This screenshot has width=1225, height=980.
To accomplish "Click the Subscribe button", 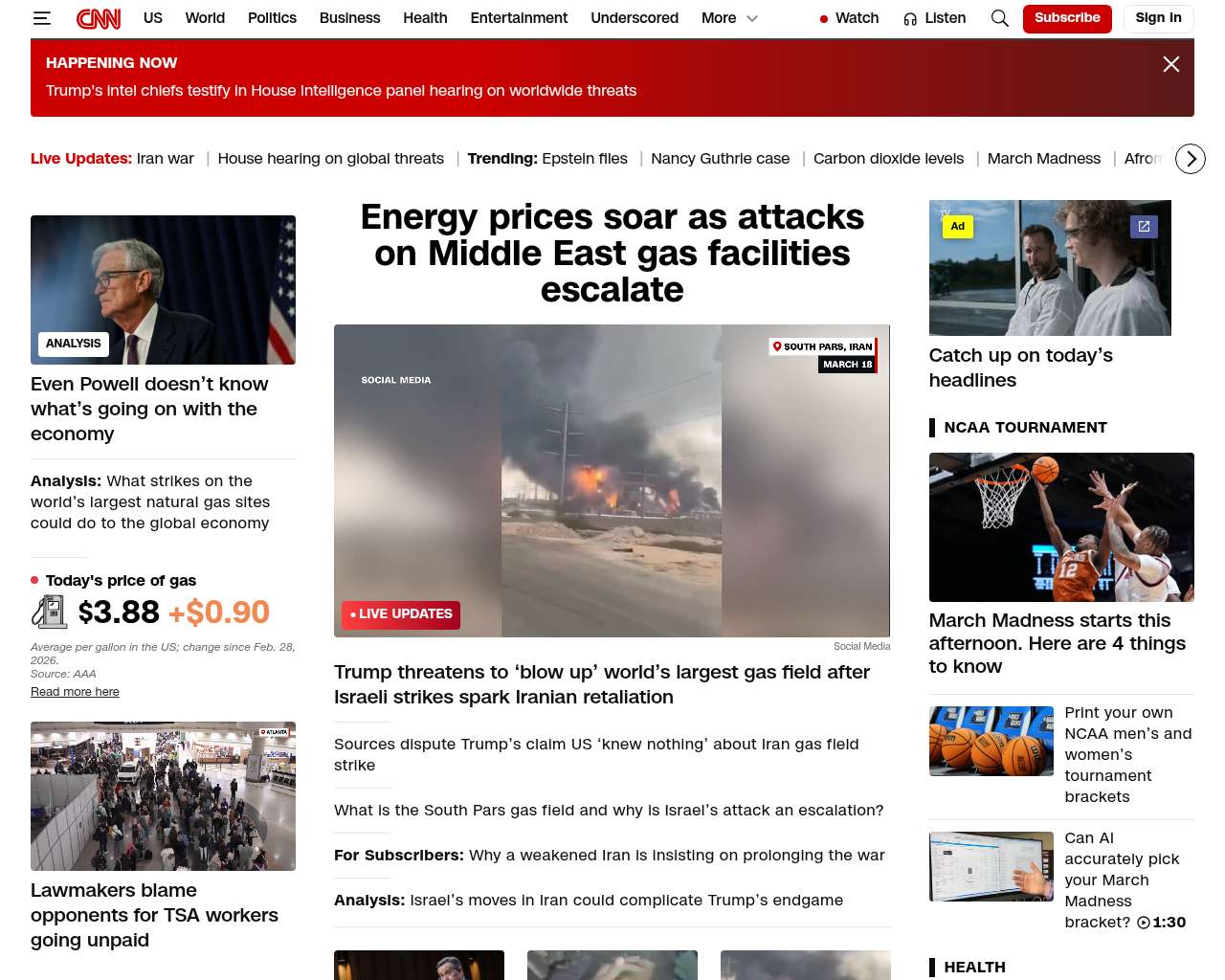I will [1067, 18].
